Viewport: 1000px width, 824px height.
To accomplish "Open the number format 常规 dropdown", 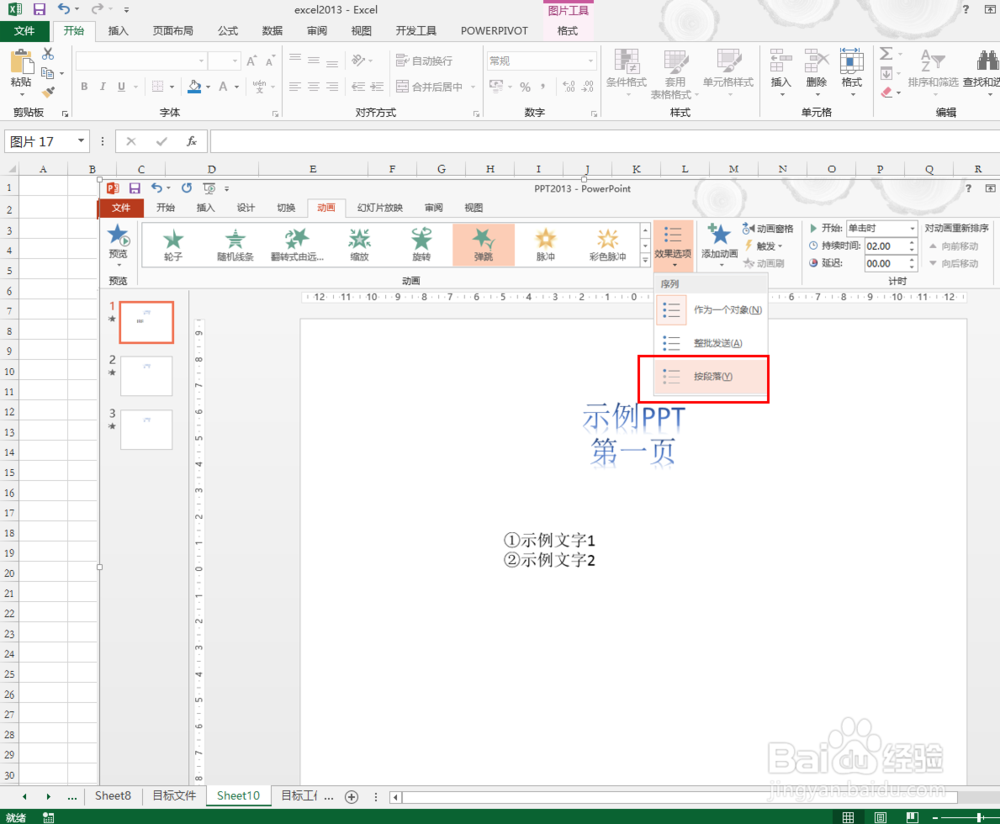I will click(x=591, y=61).
